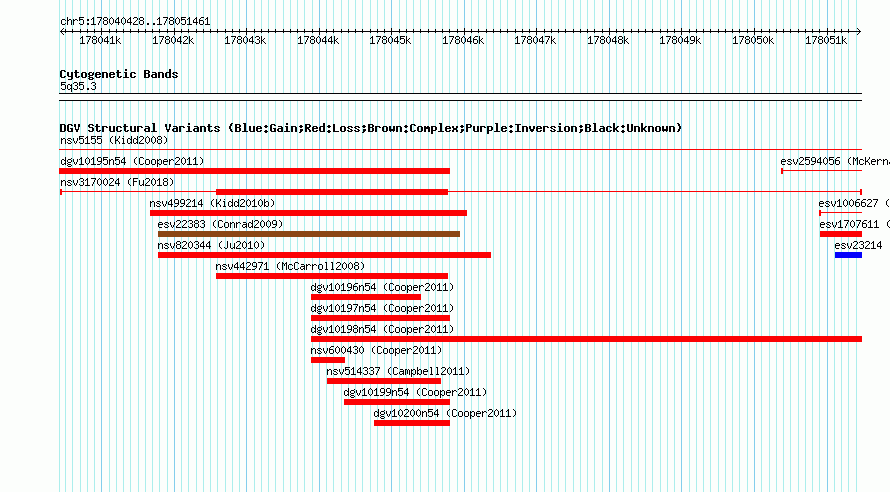Click the long dgv10198n54 red bar

pos(586,339)
